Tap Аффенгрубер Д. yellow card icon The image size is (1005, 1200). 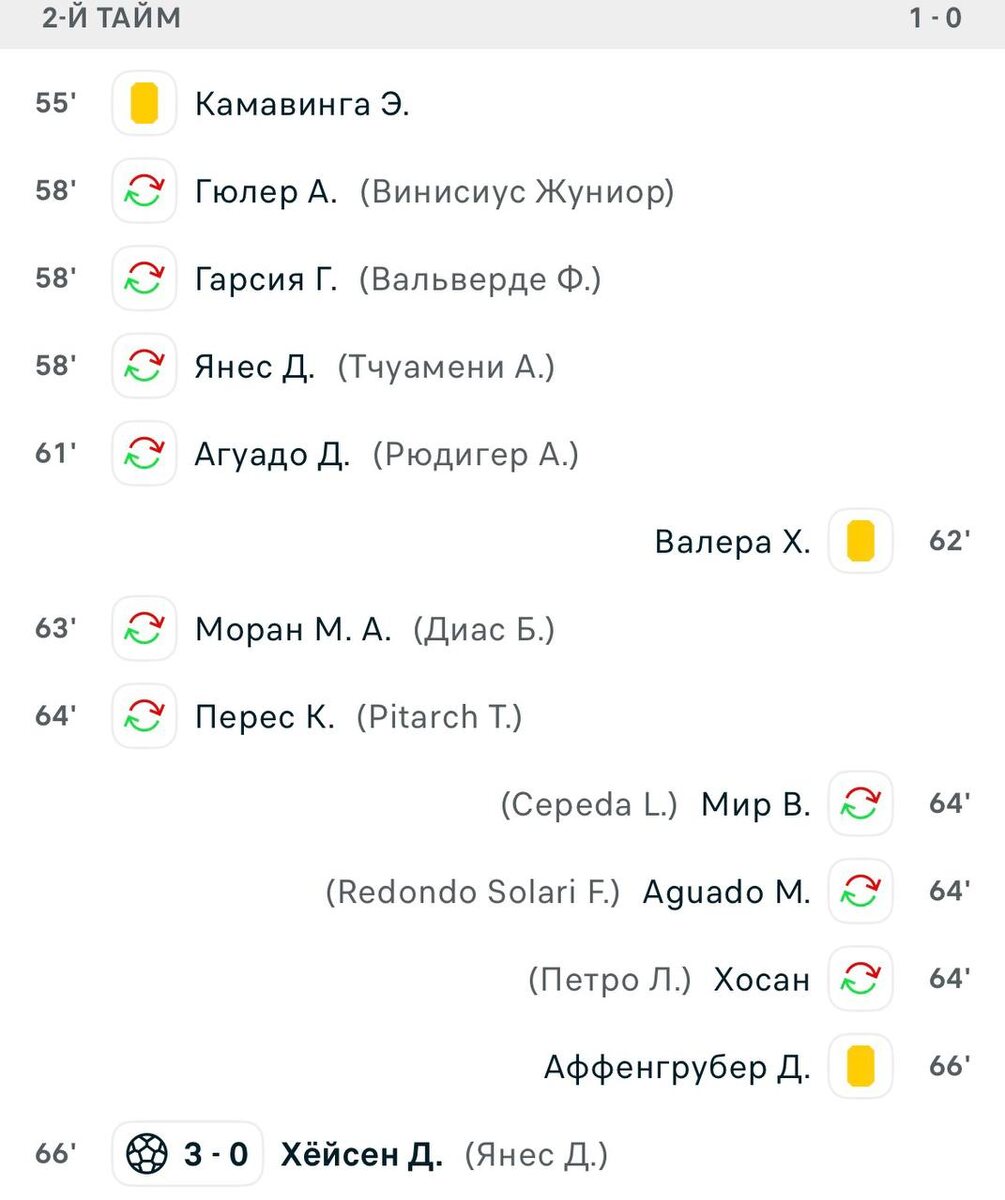tap(860, 1066)
